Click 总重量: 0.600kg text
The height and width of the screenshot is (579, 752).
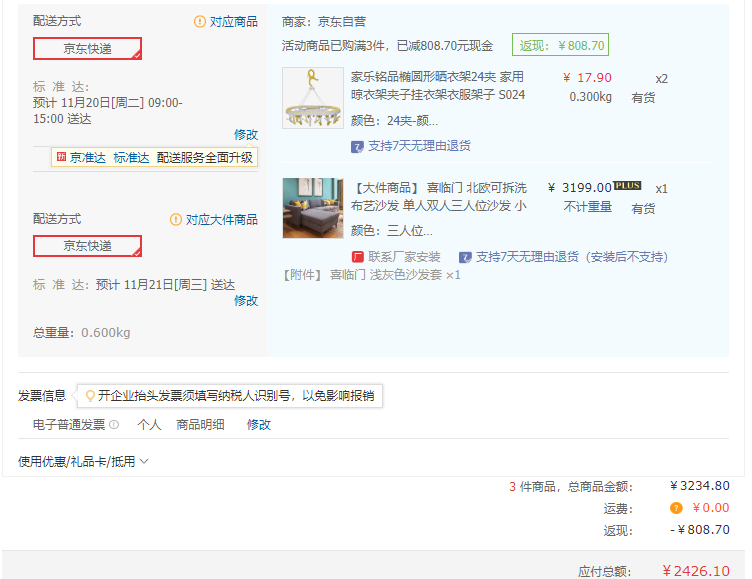tap(82, 332)
